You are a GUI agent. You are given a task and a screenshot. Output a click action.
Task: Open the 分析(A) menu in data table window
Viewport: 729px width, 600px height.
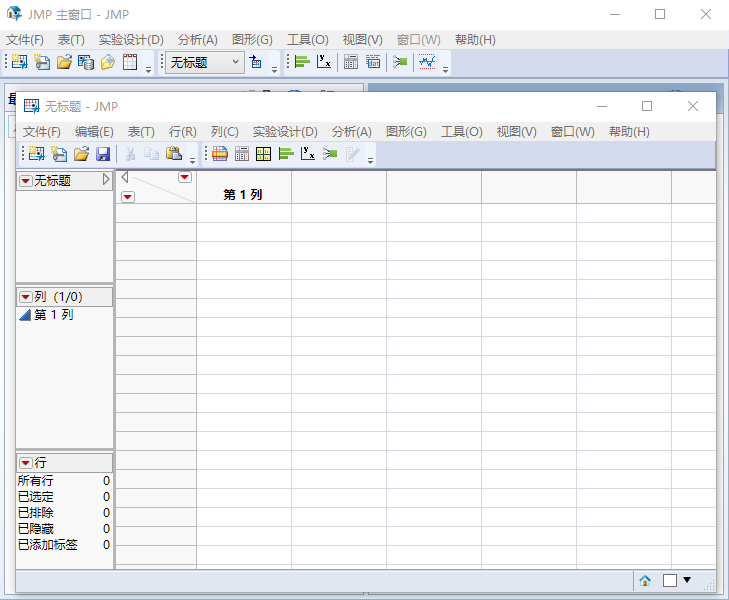point(351,131)
